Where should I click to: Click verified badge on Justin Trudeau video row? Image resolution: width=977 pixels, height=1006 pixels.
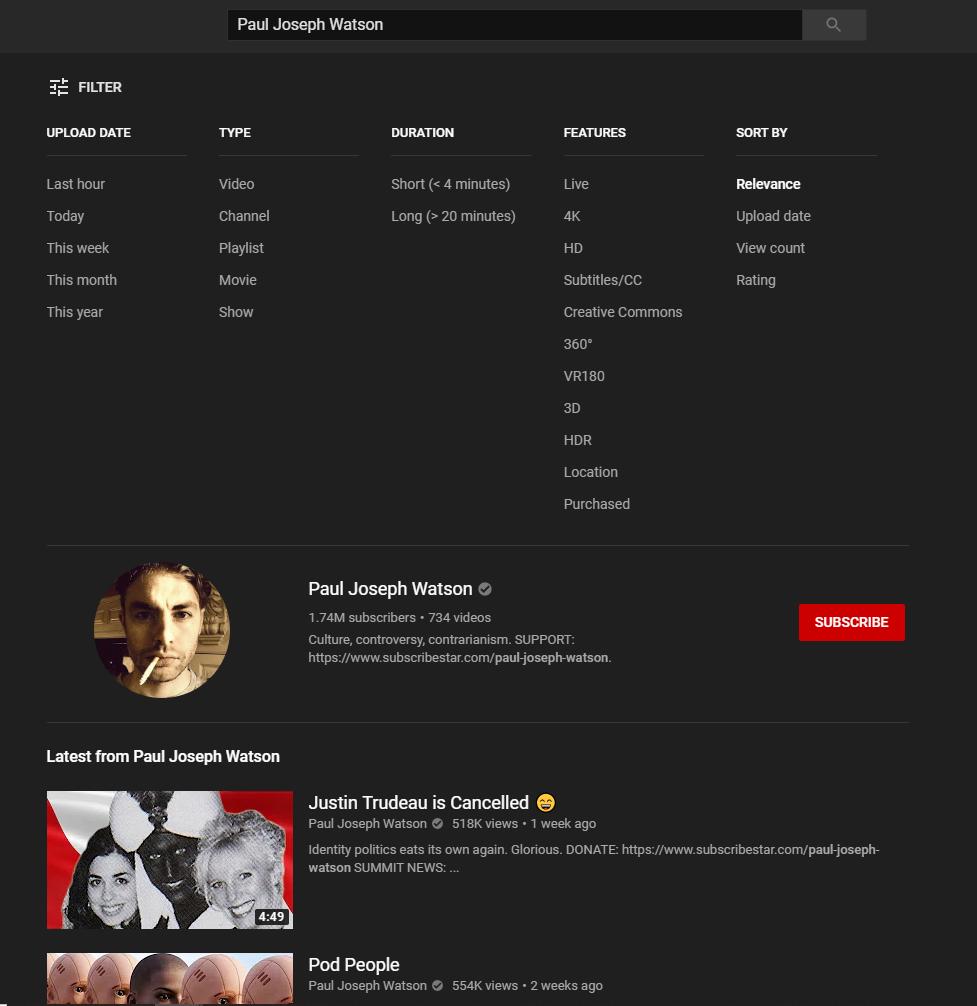click(x=438, y=824)
